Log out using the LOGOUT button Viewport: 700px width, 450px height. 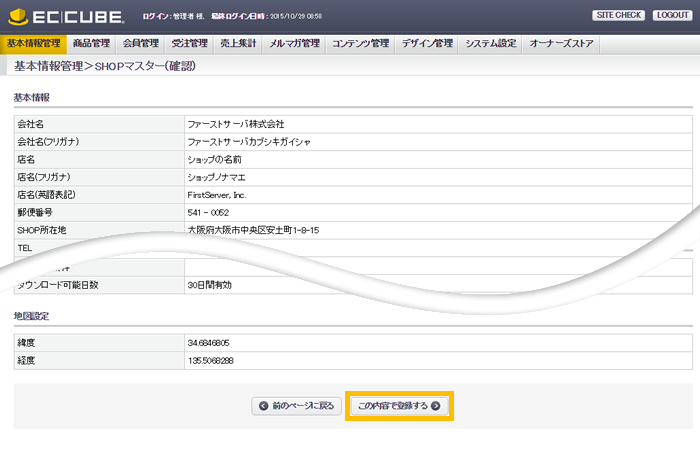671,16
